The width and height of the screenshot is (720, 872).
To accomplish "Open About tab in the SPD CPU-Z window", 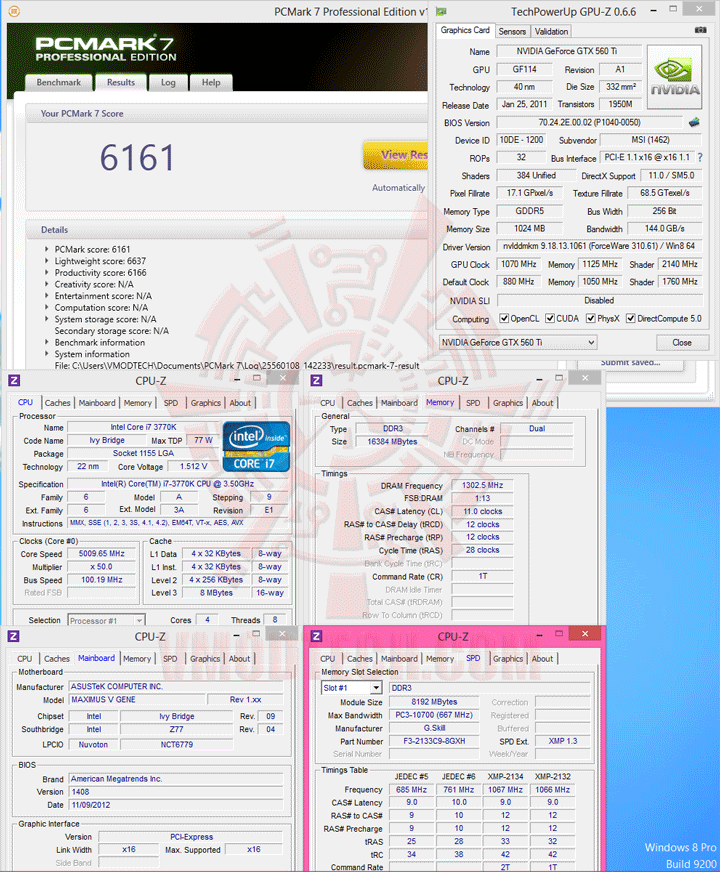I will (542, 658).
